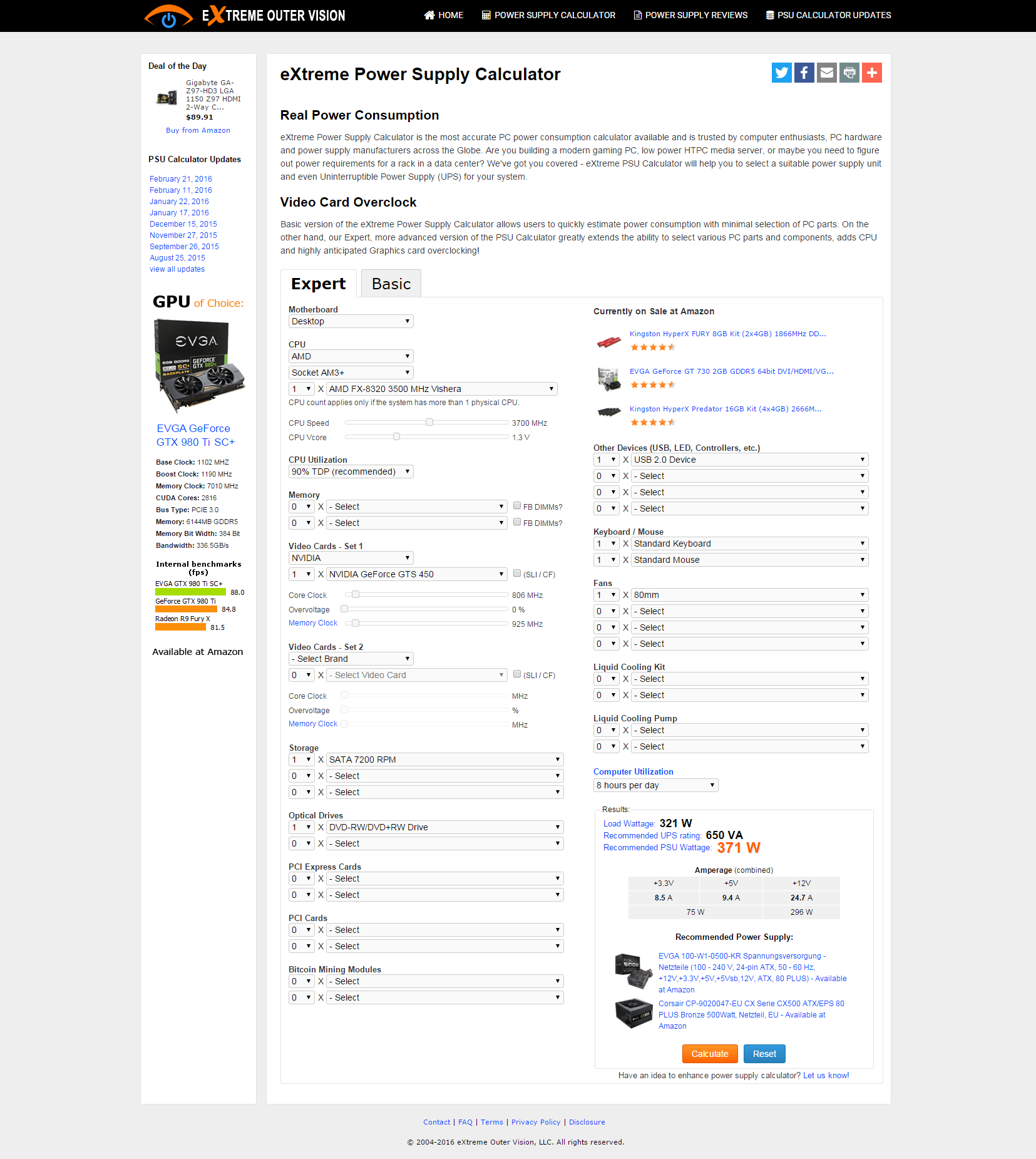Click the orange Calculate button
The width and height of the screenshot is (1036, 1159).
pos(710,1054)
